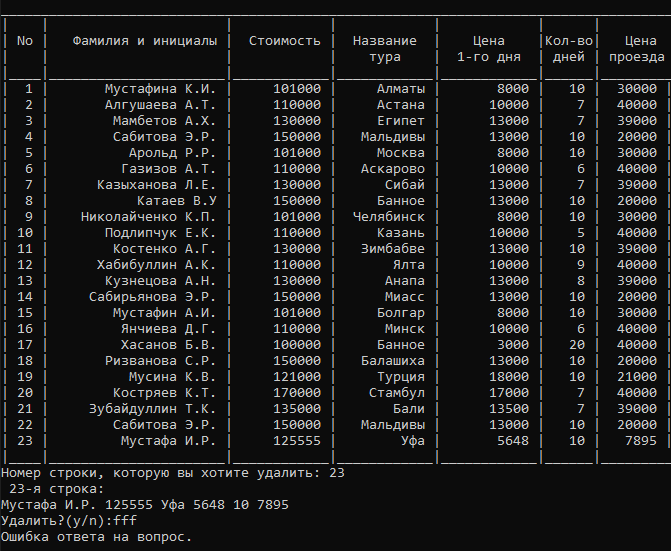
Task: Click tour name Стамбул
Action: point(397,393)
